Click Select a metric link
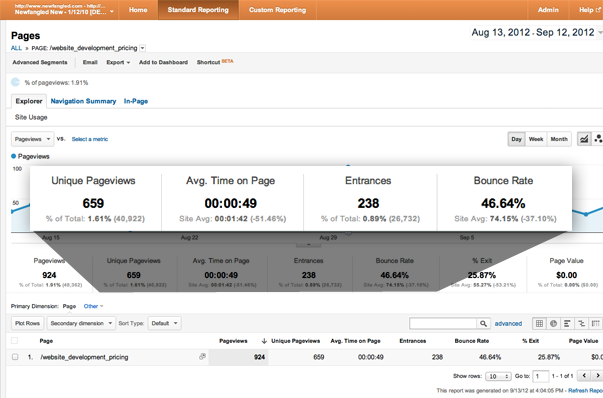Screen dimensions: 603x398 [90, 139]
